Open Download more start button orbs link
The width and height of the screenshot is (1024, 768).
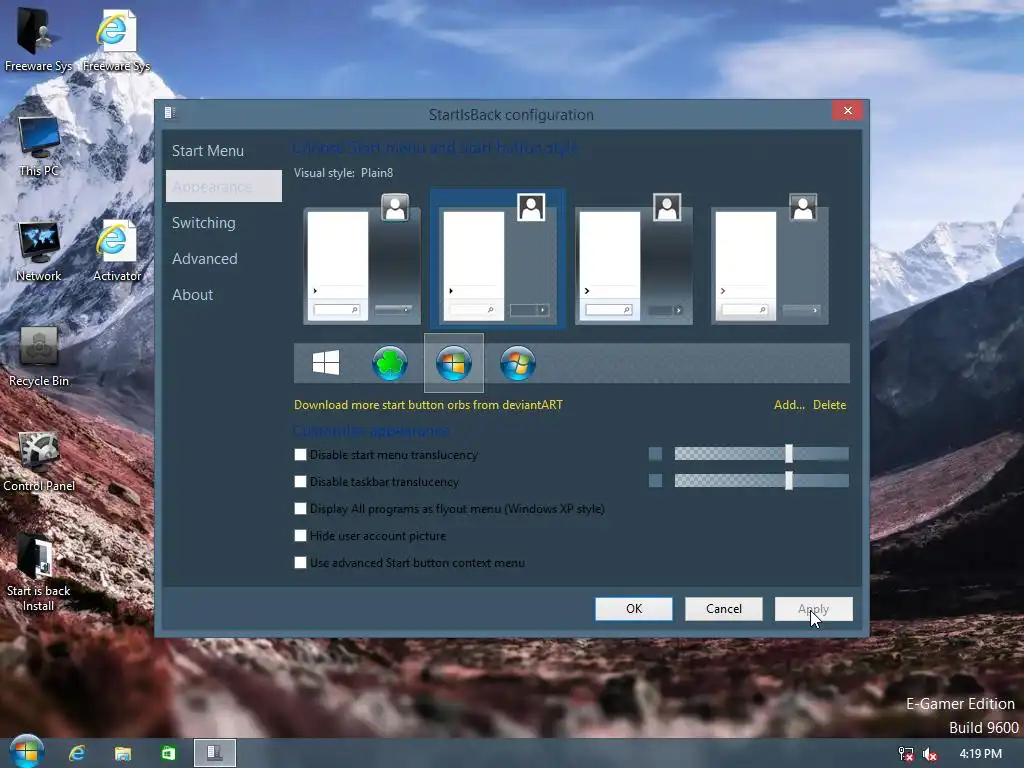[428, 405]
